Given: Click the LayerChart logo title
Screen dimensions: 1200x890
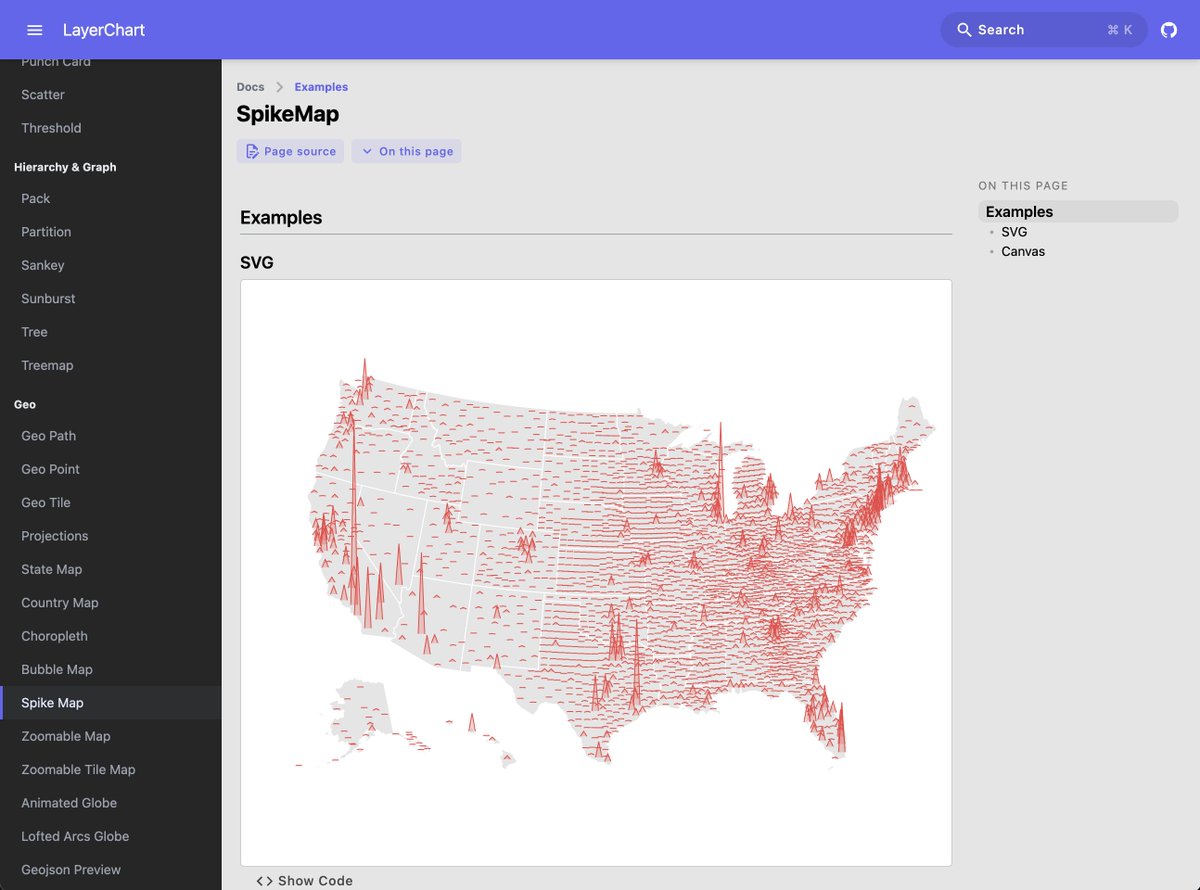Looking at the screenshot, I should coord(104,30).
